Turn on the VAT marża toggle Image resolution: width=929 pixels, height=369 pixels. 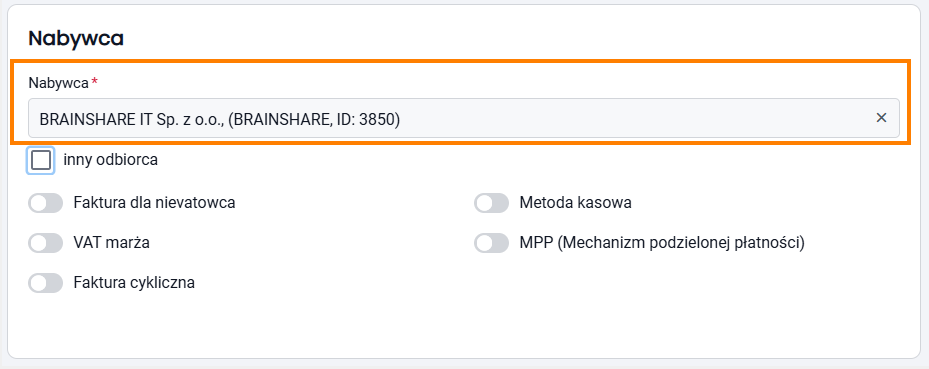tap(46, 243)
